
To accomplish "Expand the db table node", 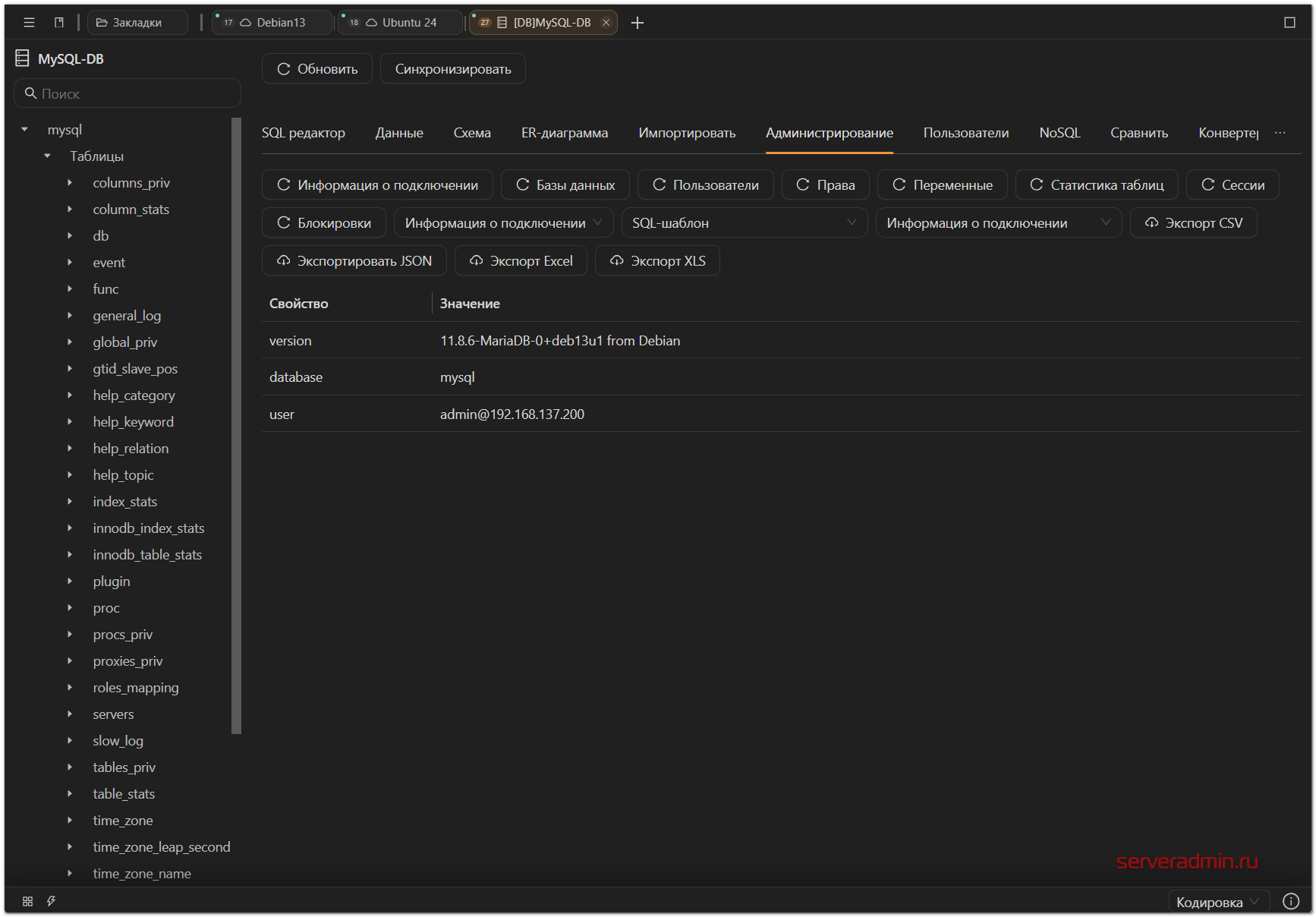I will point(70,236).
